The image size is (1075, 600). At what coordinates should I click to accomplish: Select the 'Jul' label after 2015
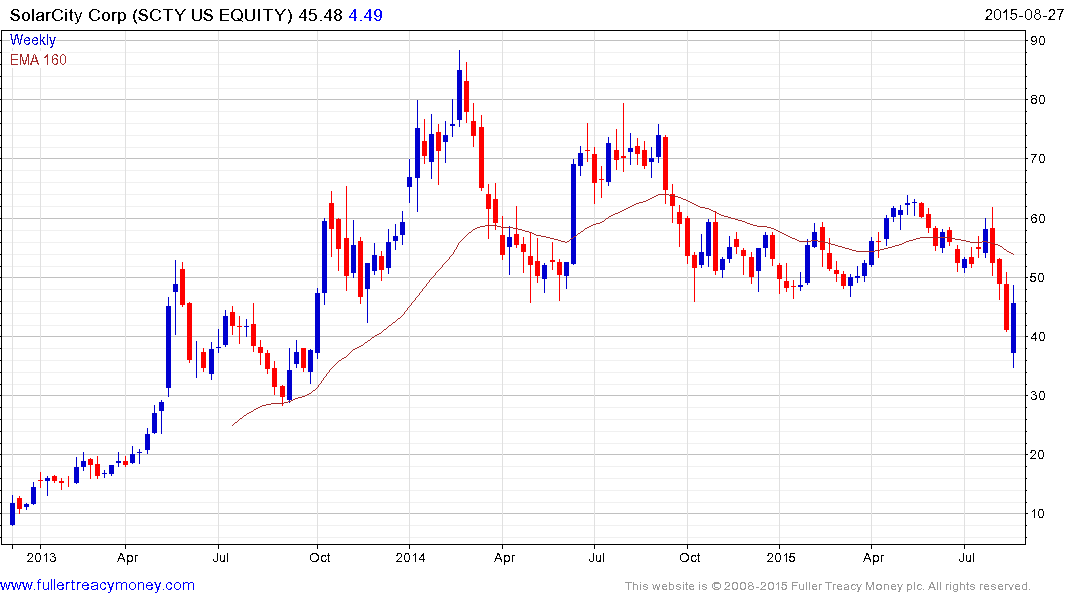[967, 557]
